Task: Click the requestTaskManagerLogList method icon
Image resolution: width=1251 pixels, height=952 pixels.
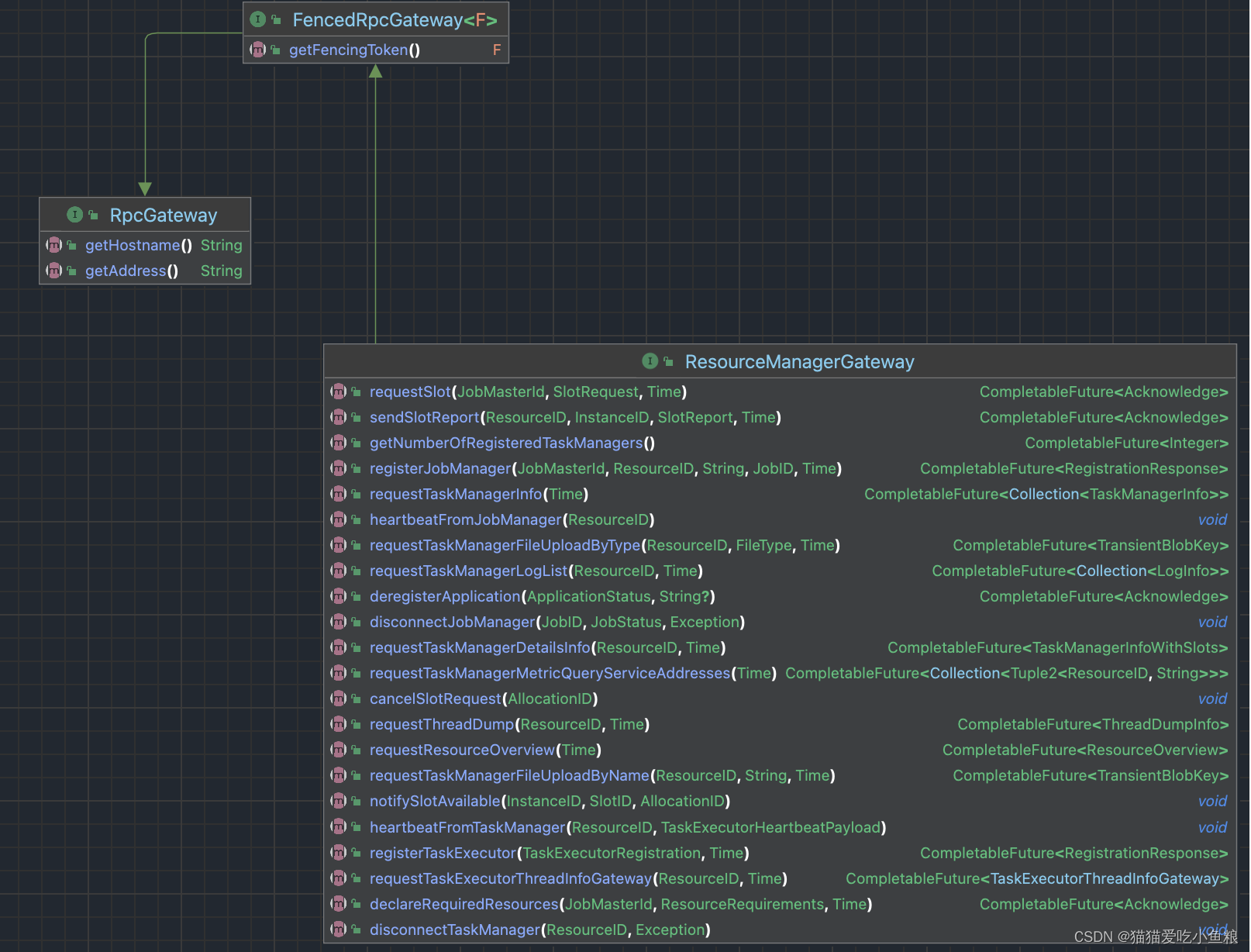Action: click(x=339, y=571)
